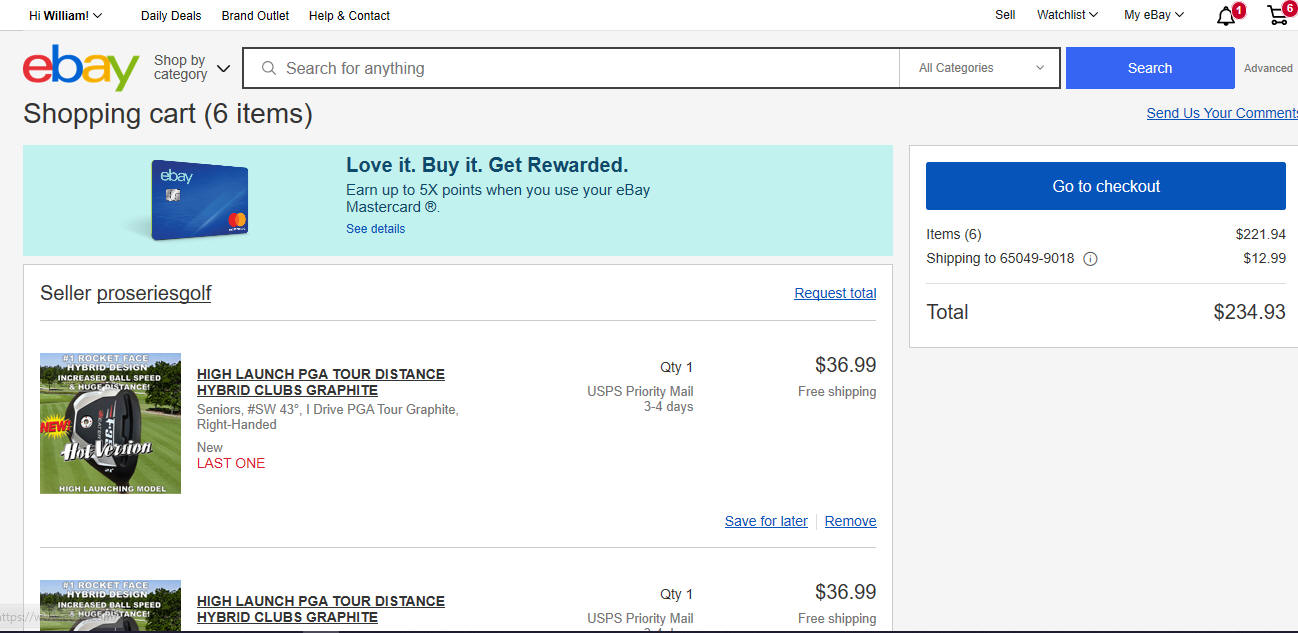
Task: Open the Watchlist dropdown
Action: [1067, 15]
